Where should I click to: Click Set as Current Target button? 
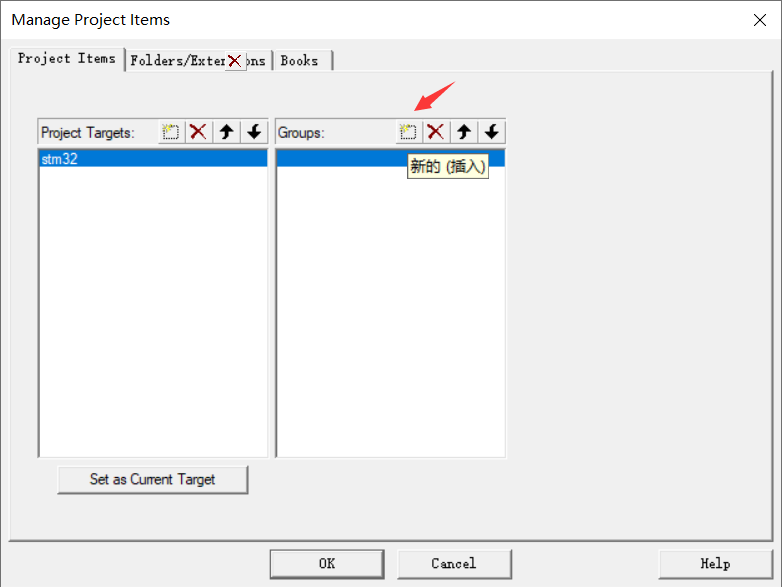click(153, 480)
